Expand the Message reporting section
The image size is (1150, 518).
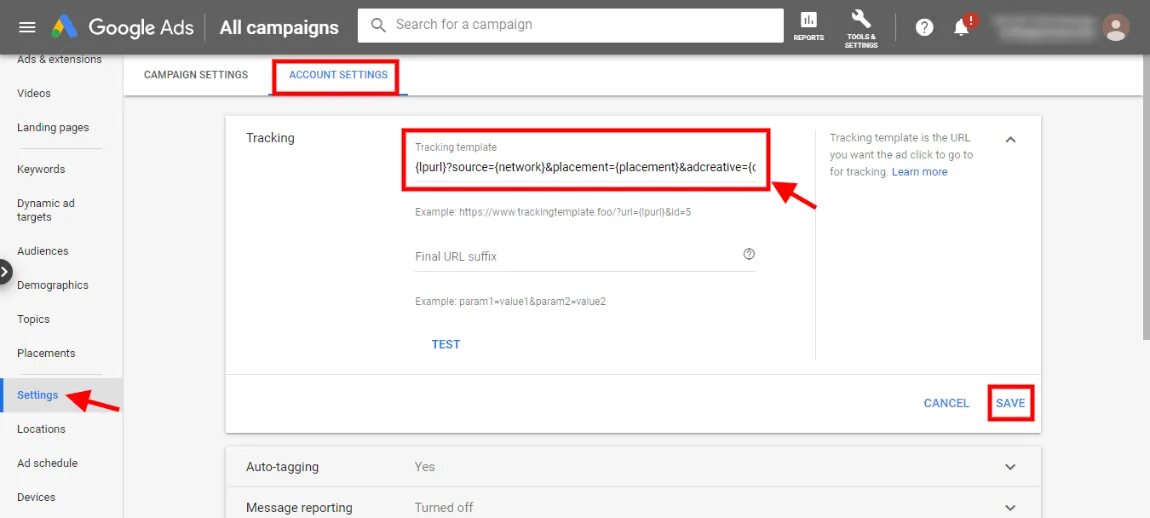1010,507
